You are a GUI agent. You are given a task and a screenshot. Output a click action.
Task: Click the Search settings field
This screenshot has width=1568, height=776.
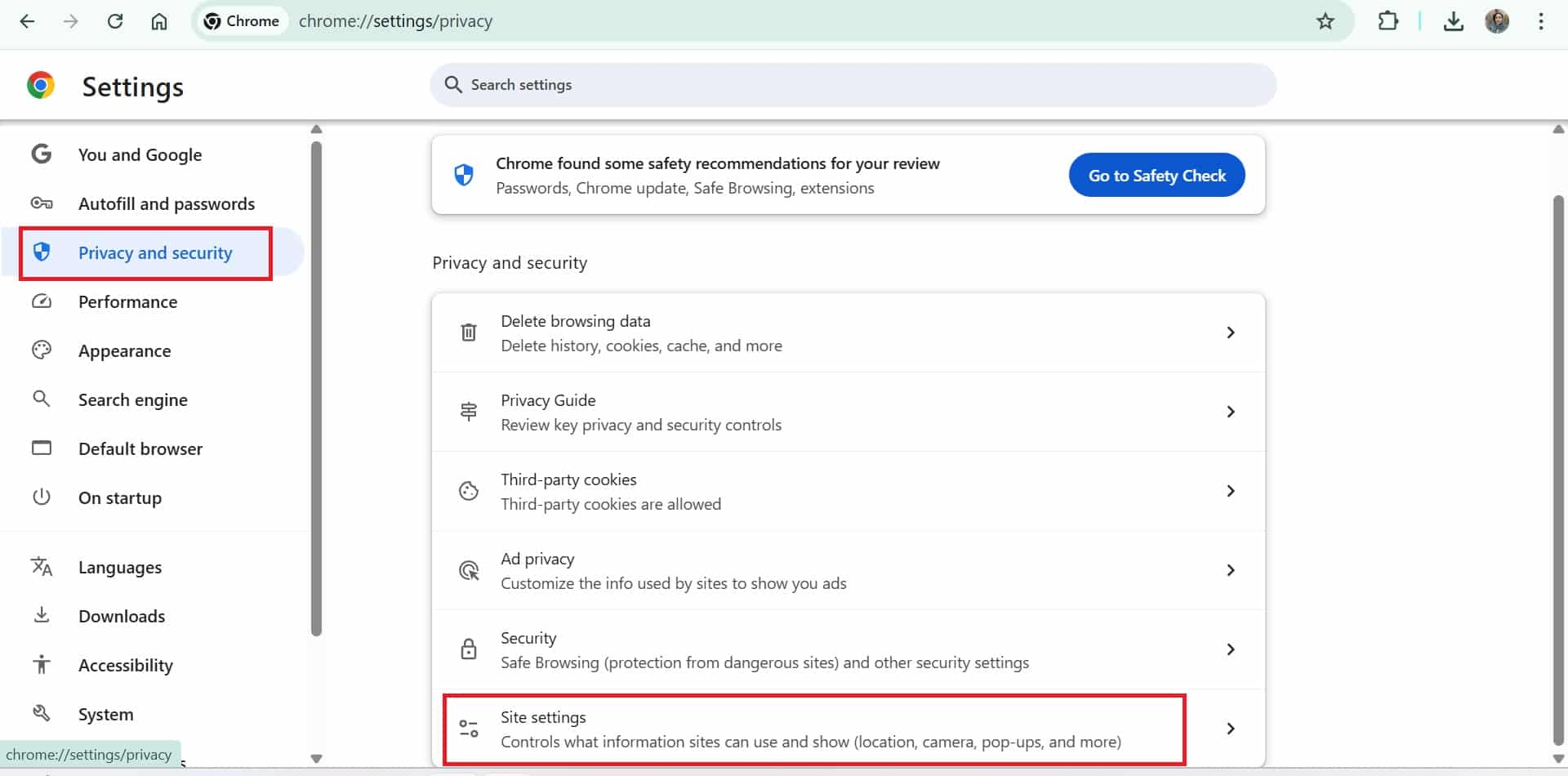[853, 85]
